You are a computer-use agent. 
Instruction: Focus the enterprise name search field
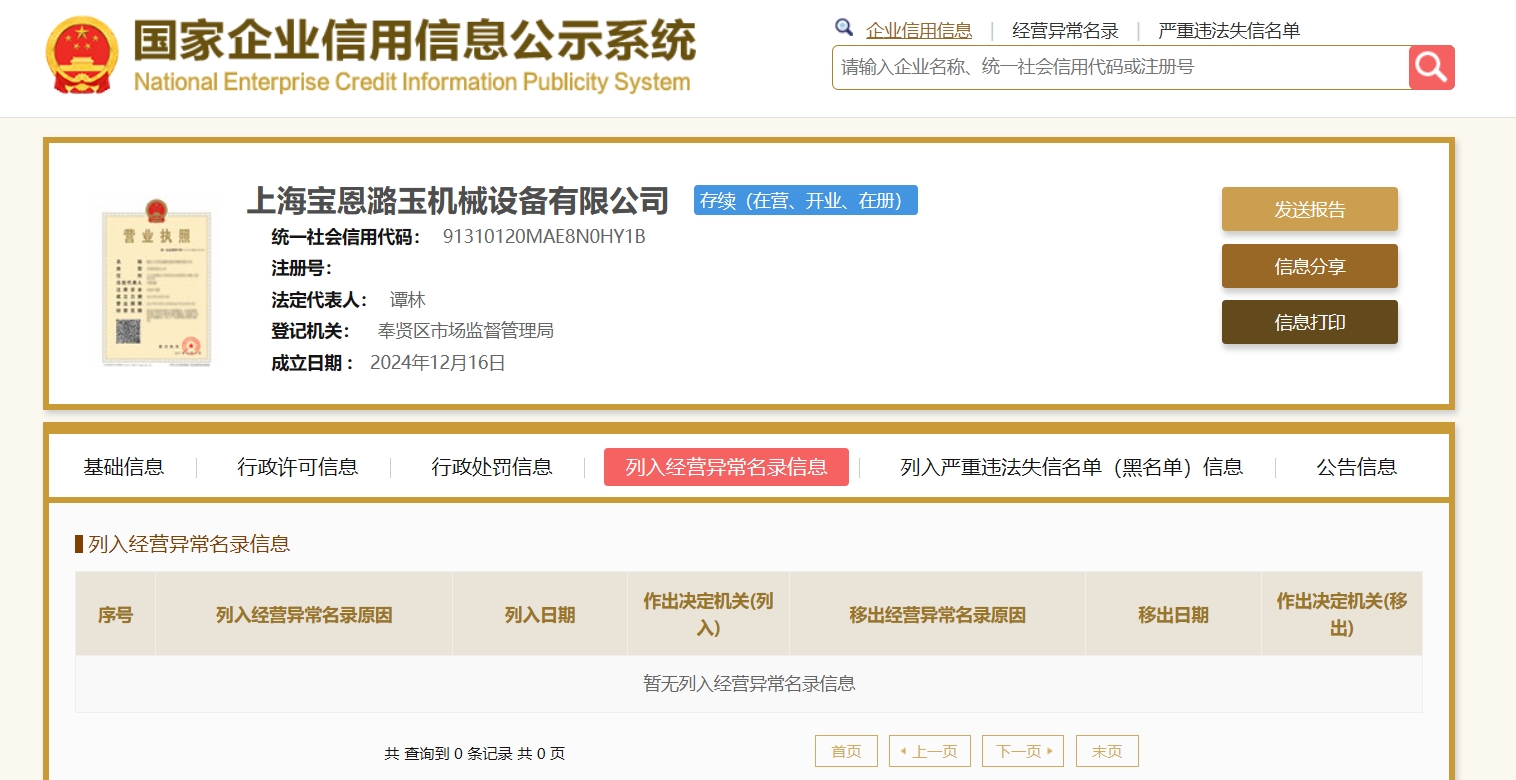click(1121, 67)
